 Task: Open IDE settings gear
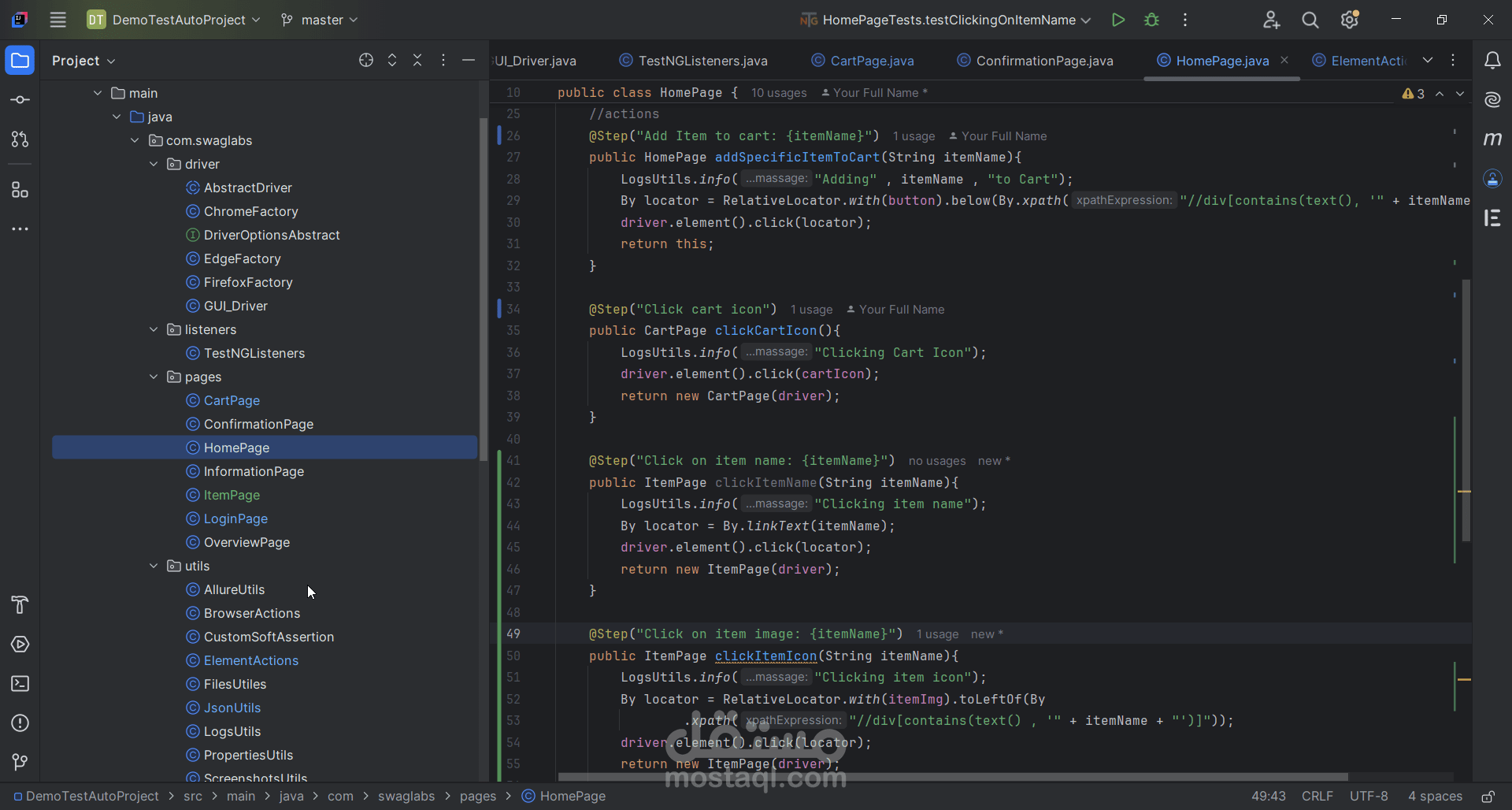pos(1350,20)
